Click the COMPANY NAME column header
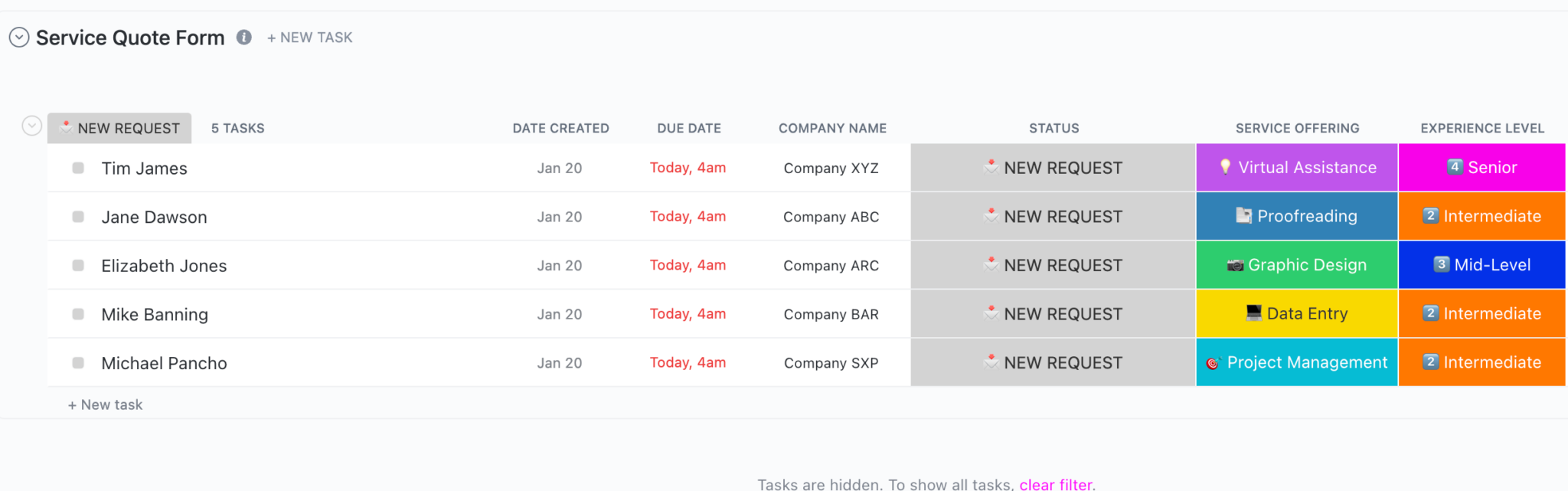Viewport: 1568px width, 491px height. click(x=832, y=129)
